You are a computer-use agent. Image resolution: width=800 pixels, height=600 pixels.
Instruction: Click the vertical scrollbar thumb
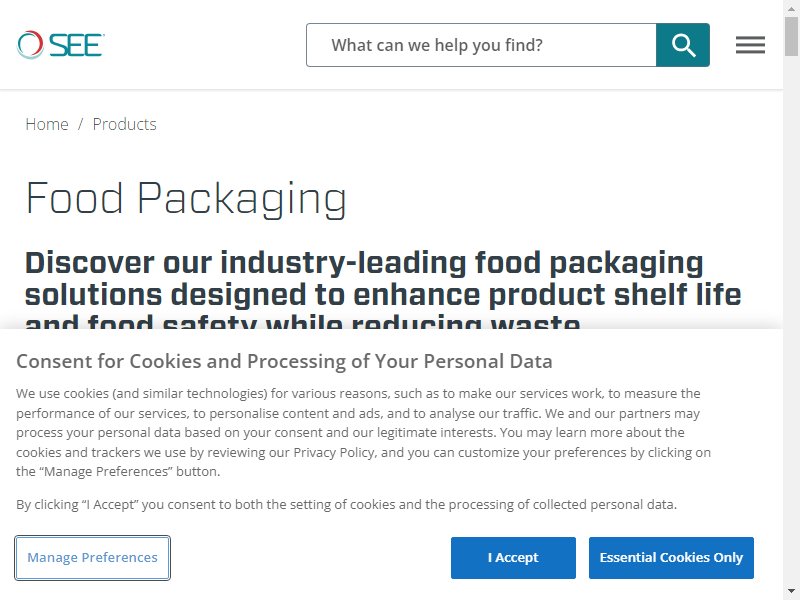[x=791, y=36]
